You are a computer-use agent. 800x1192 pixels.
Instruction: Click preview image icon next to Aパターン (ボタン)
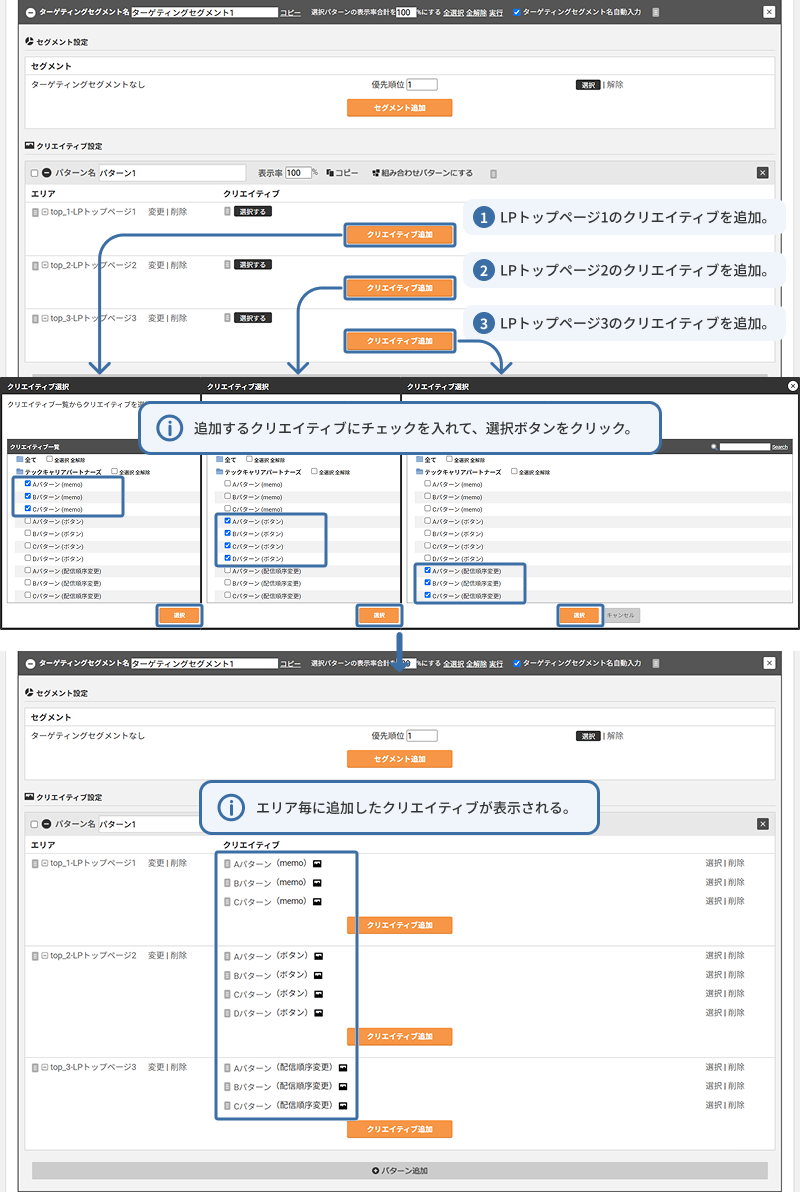pyautogui.click(x=319, y=956)
